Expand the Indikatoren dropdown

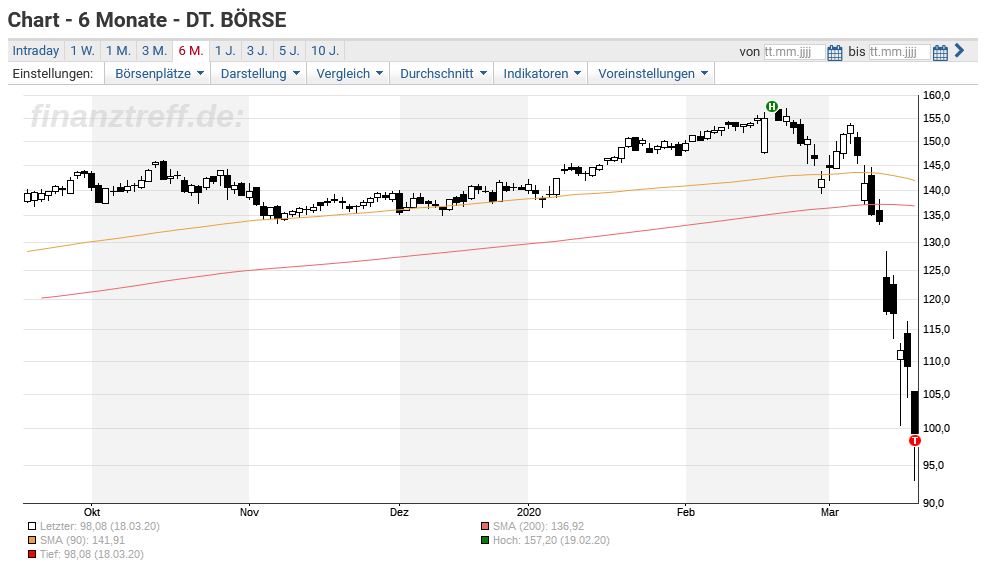542,73
